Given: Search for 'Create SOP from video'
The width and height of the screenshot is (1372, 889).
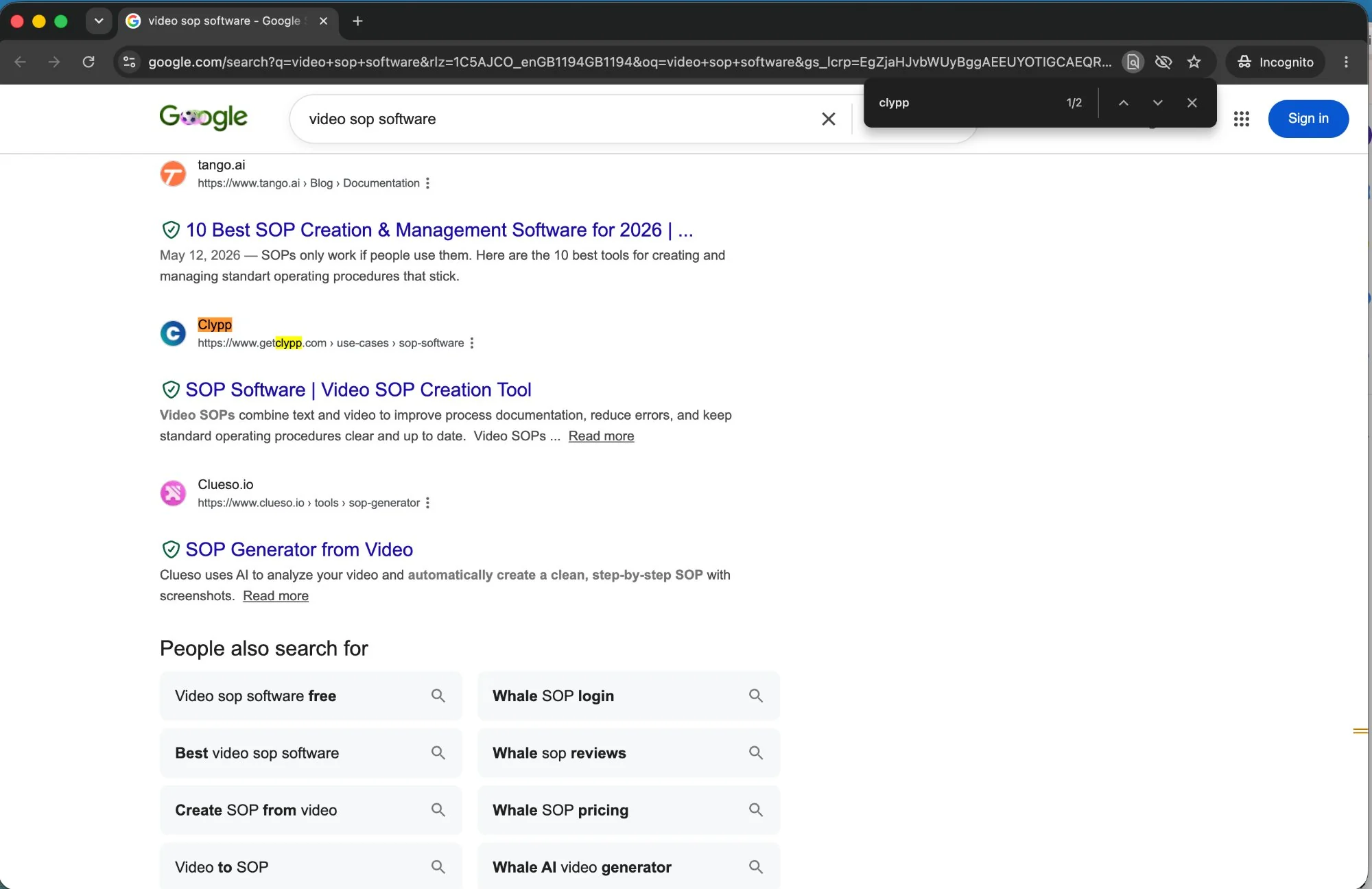Looking at the screenshot, I should [x=311, y=809].
